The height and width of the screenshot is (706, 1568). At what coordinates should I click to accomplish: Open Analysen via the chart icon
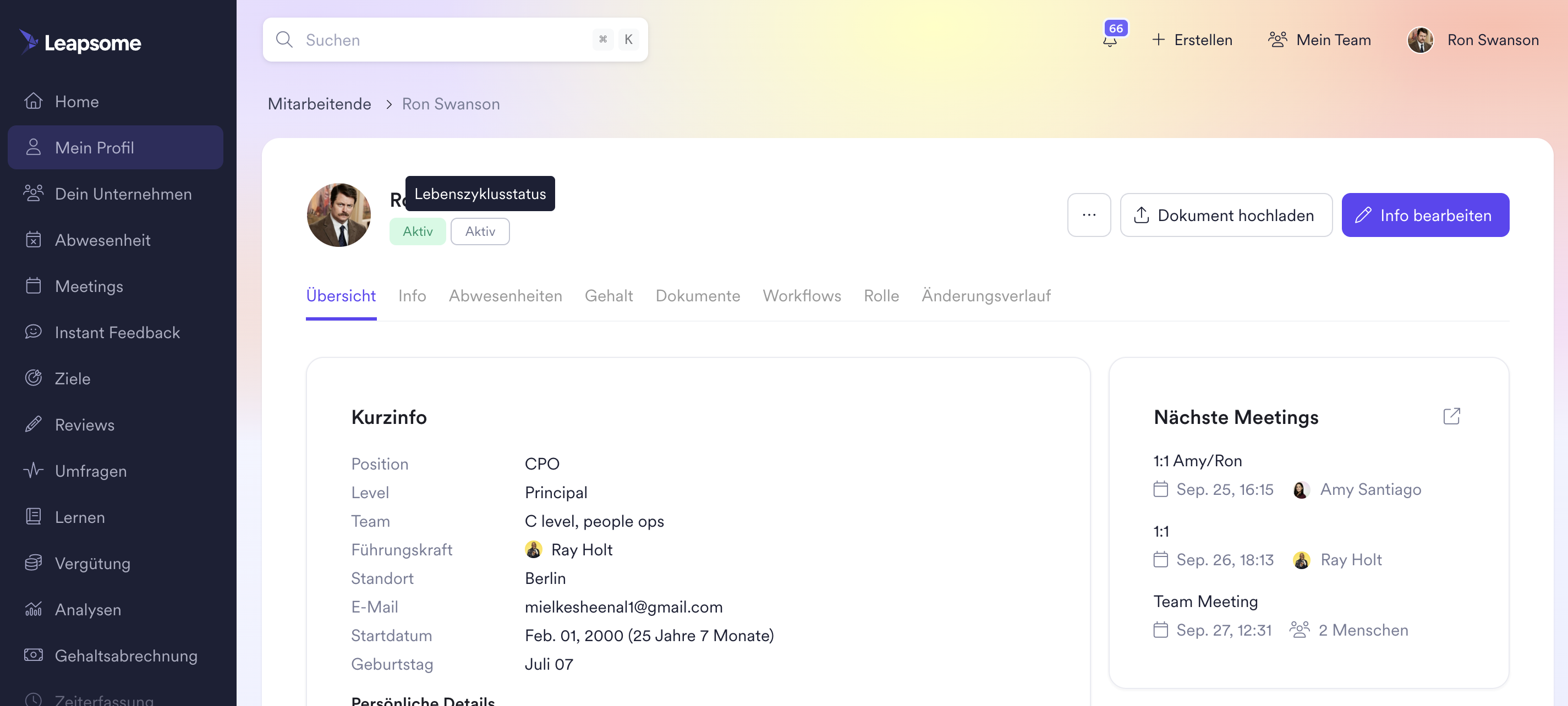point(34,609)
